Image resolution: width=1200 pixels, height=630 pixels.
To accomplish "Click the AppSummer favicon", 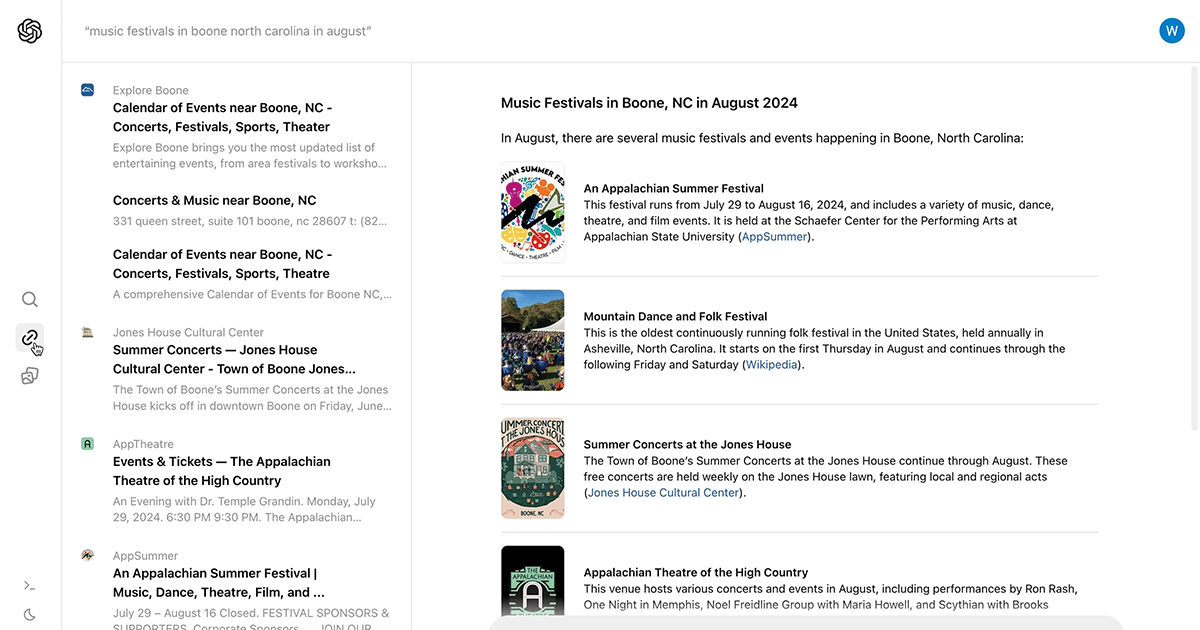I will (88, 555).
